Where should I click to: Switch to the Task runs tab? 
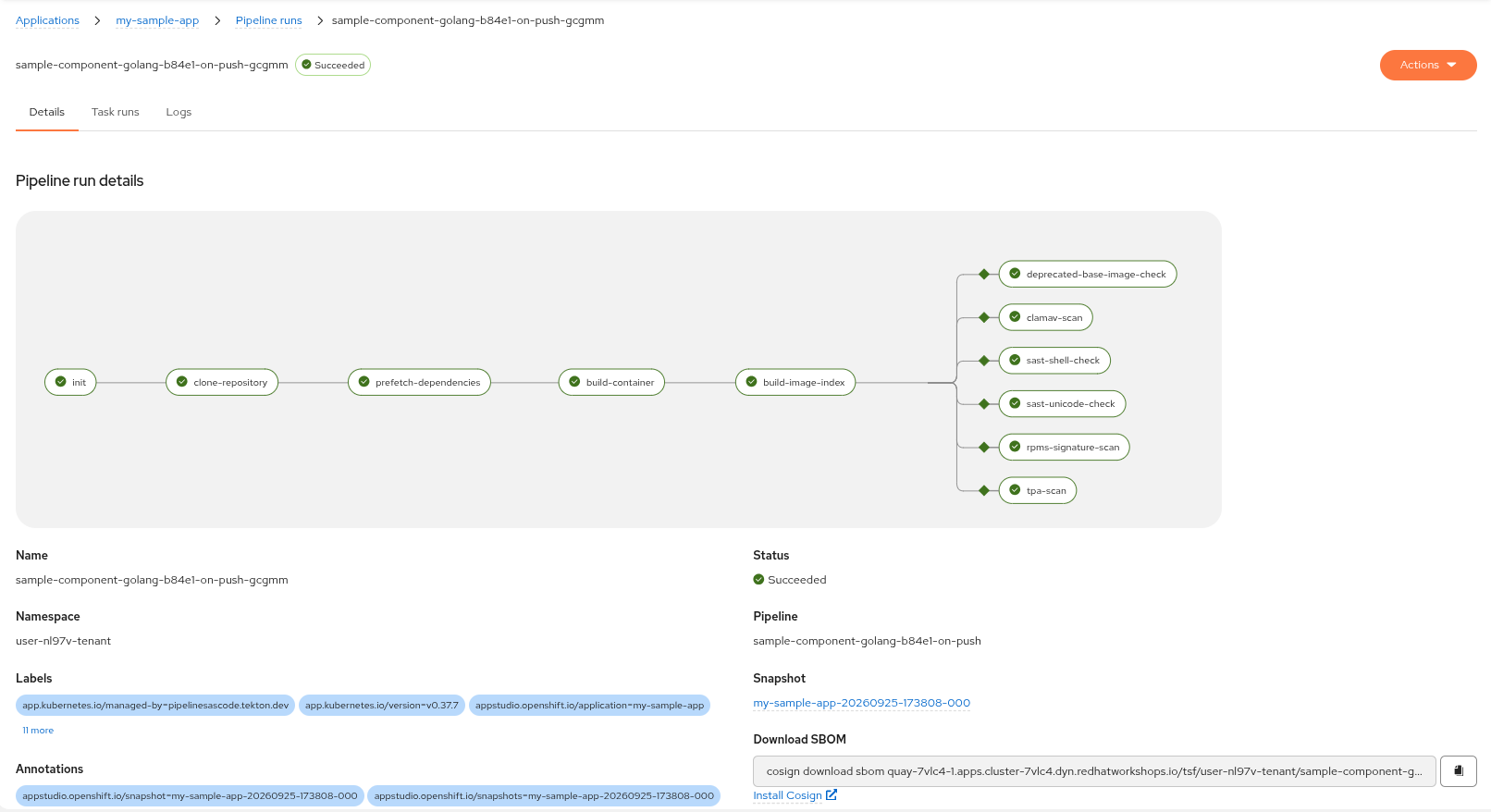(x=116, y=112)
